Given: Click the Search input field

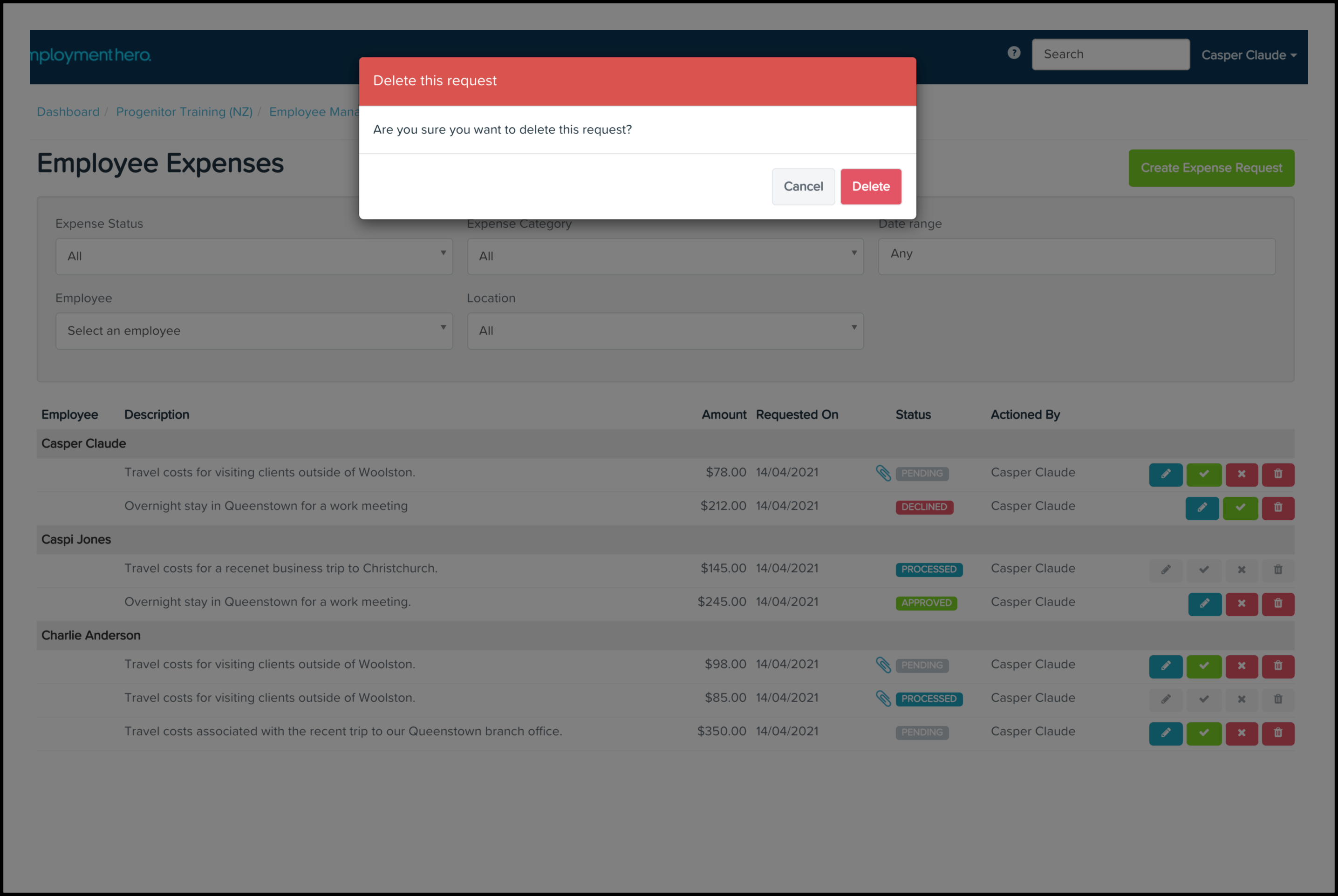Looking at the screenshot, I should coord(1110,54).
